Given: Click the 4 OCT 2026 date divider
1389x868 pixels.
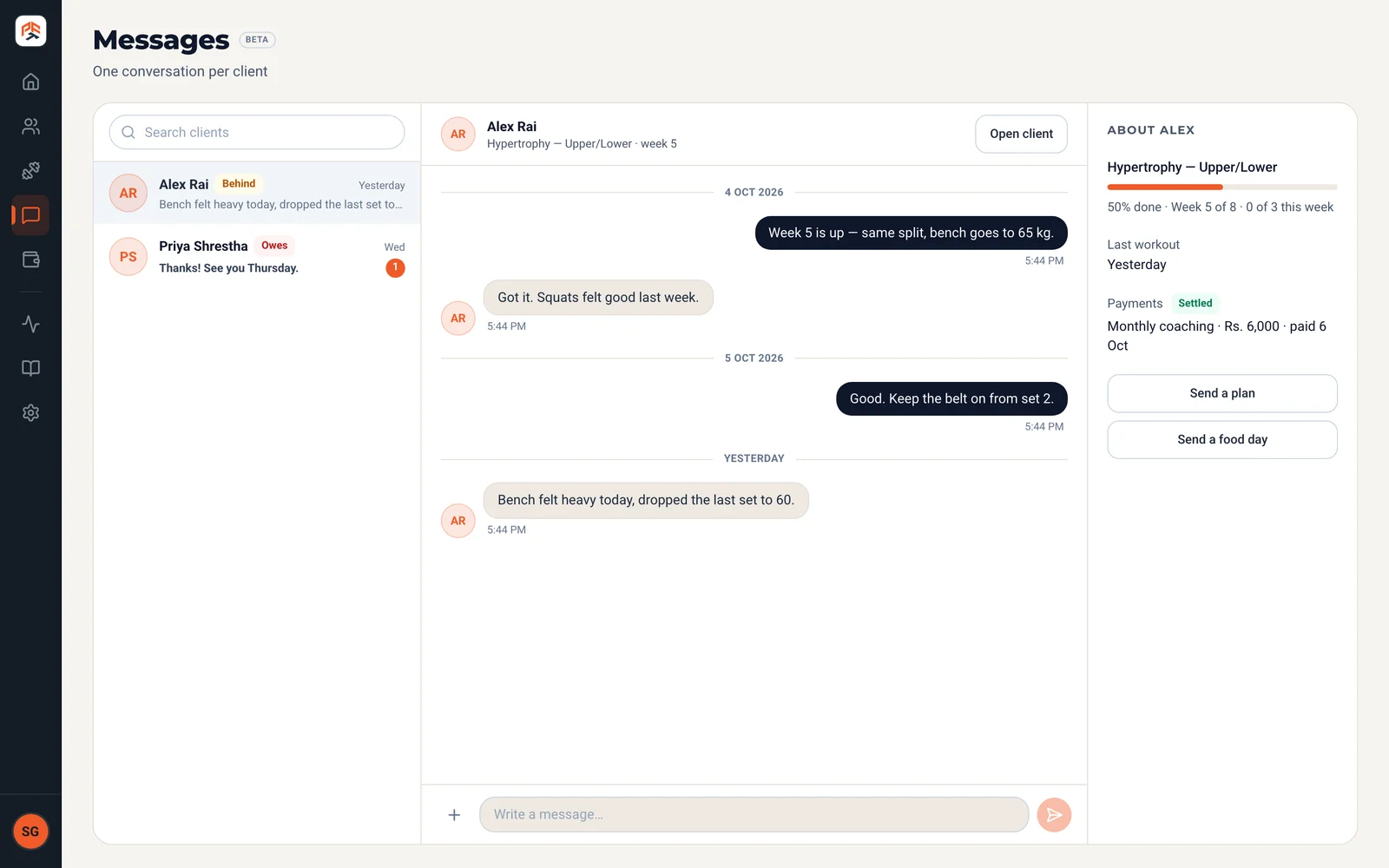Looking at the screenshot, I should pyautogui.click(x=754, y=193).
